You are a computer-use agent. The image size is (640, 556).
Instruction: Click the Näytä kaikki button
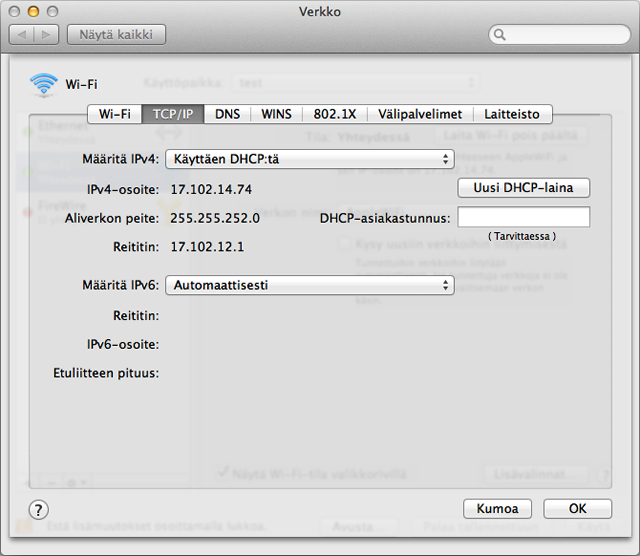coord(116,35)
